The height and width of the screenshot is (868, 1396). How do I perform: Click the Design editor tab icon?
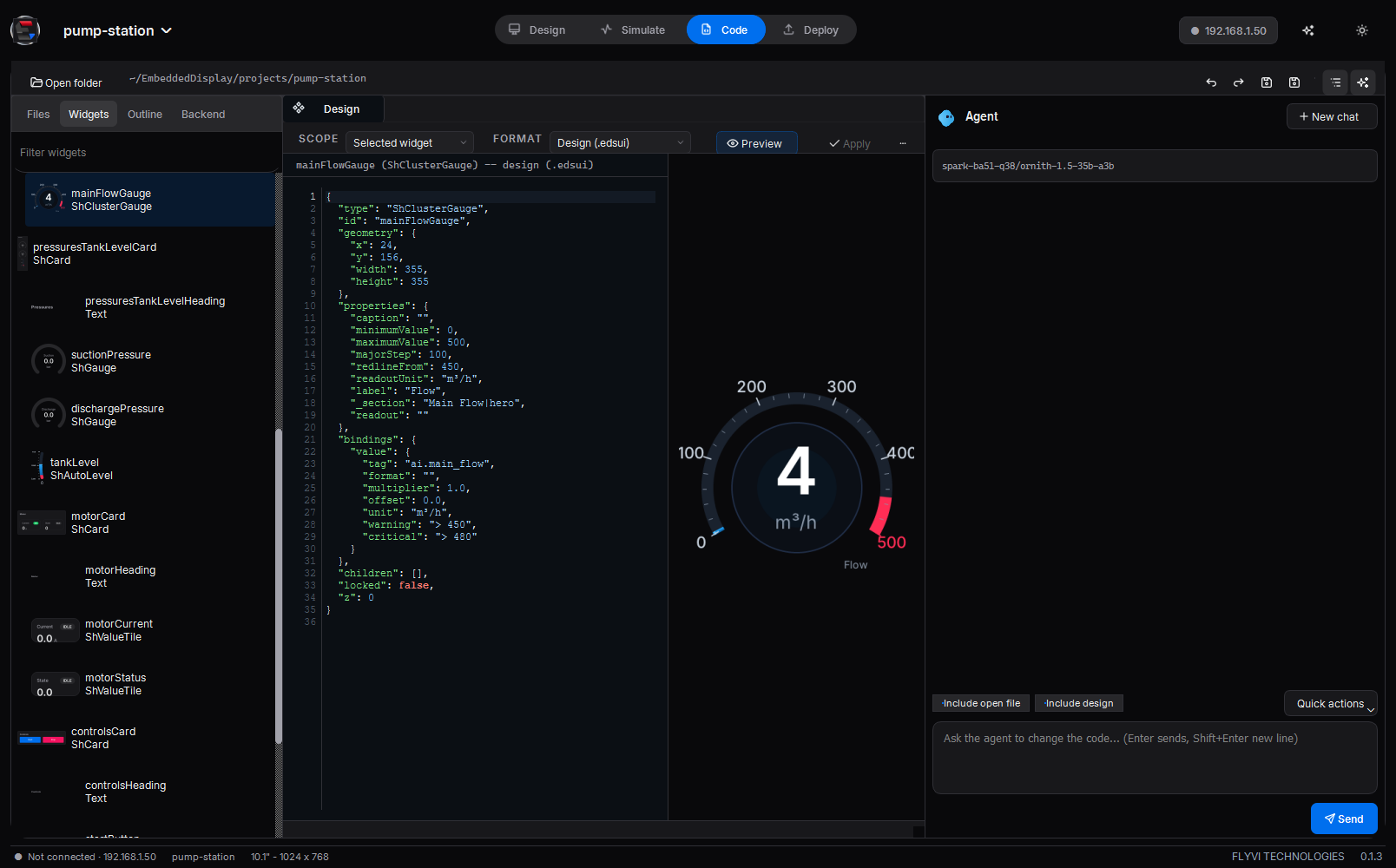pyautogui.click(x=299, y=108)
